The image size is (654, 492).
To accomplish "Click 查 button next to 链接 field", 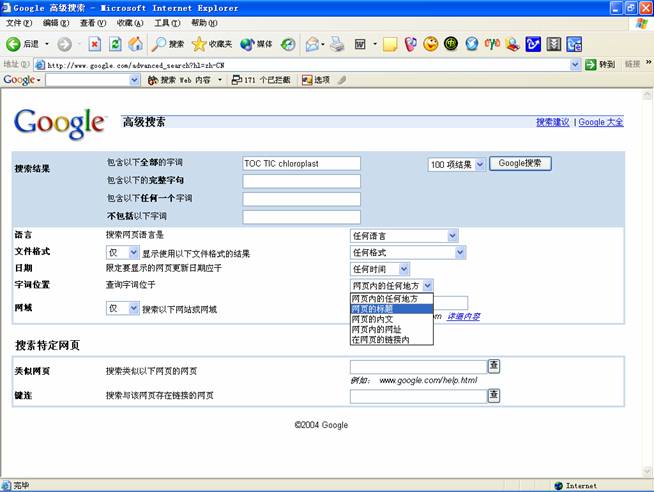I will 494,395.
